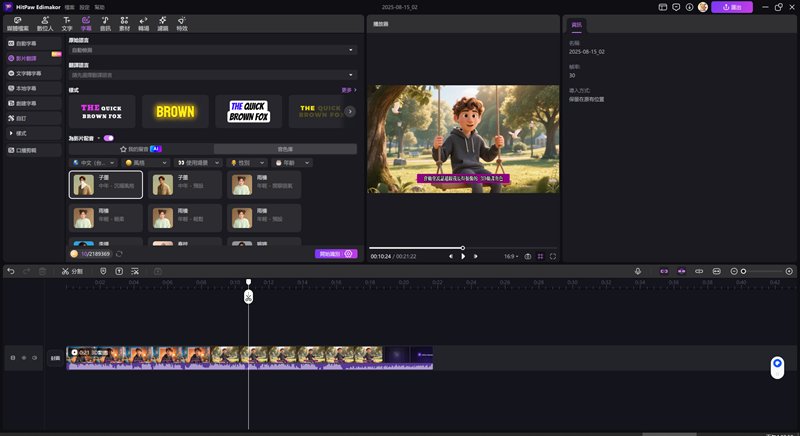
Task: Click the layout panel icon in title bar
Action: point(663,7)
